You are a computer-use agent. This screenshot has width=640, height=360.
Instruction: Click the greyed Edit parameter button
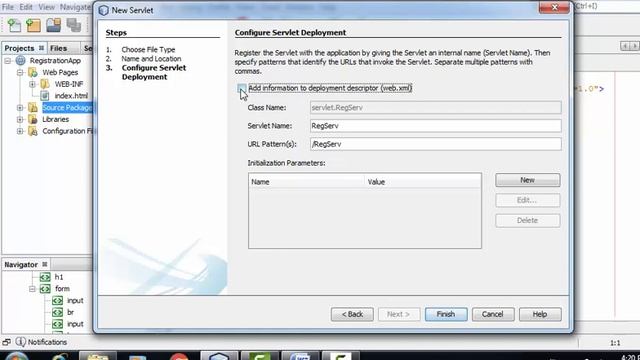click(x=527, y=200)
